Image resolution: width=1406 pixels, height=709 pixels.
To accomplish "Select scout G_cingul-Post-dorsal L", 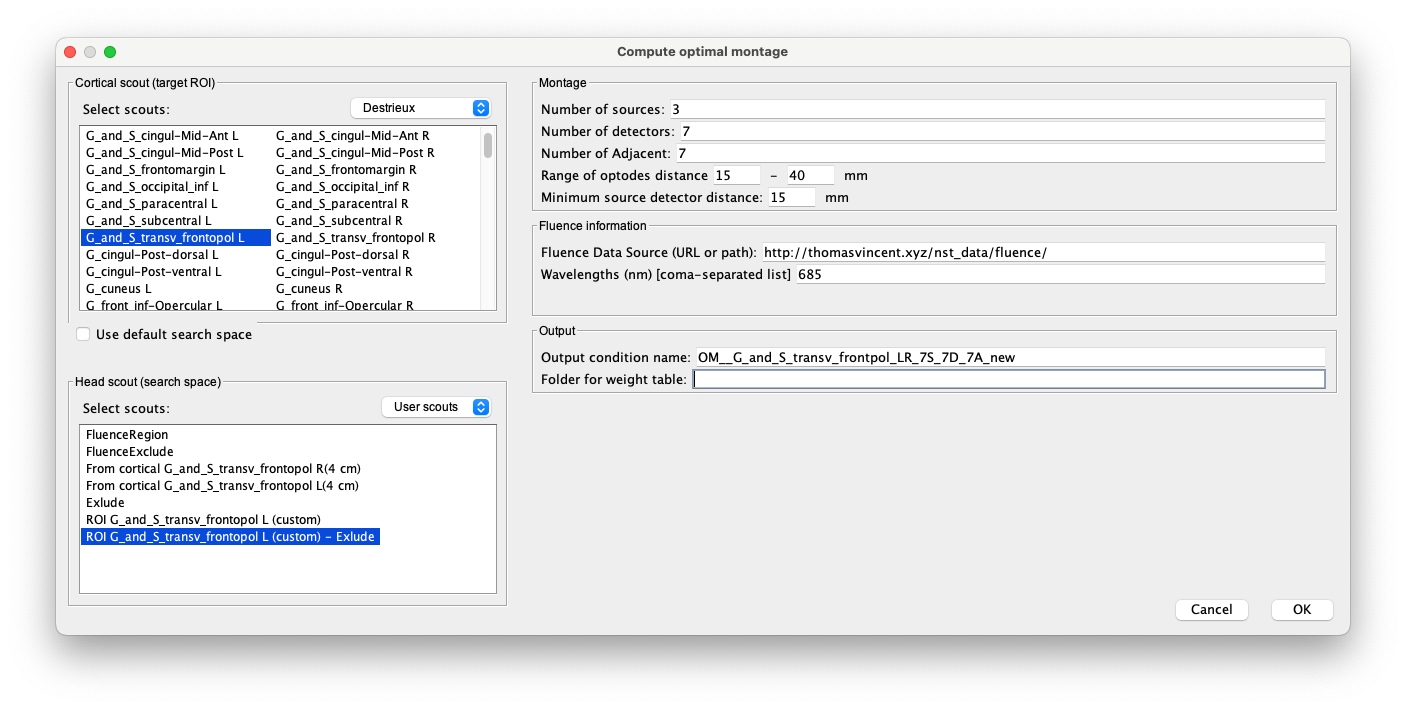I will coord(152,255).
